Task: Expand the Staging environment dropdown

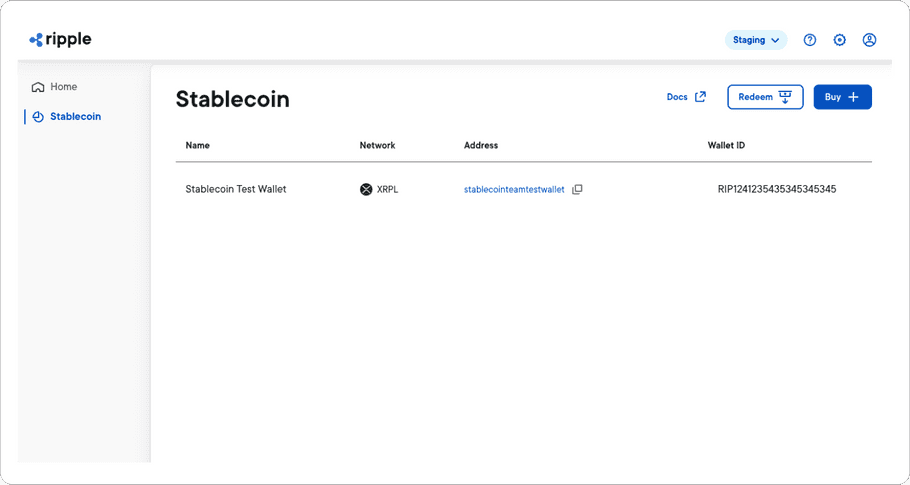Action: point(755,40)
